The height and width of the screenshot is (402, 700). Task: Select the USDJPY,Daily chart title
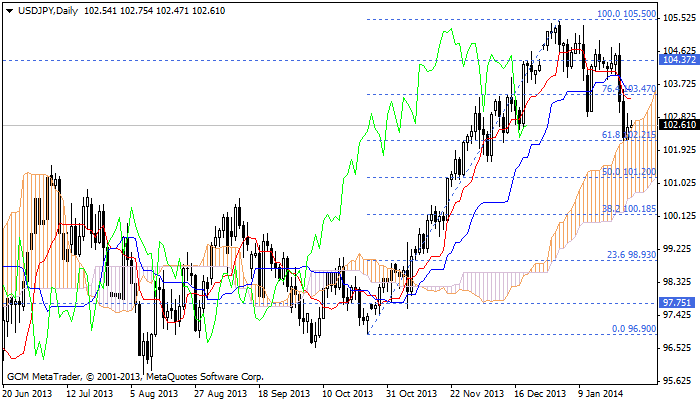tap(48, 10)
